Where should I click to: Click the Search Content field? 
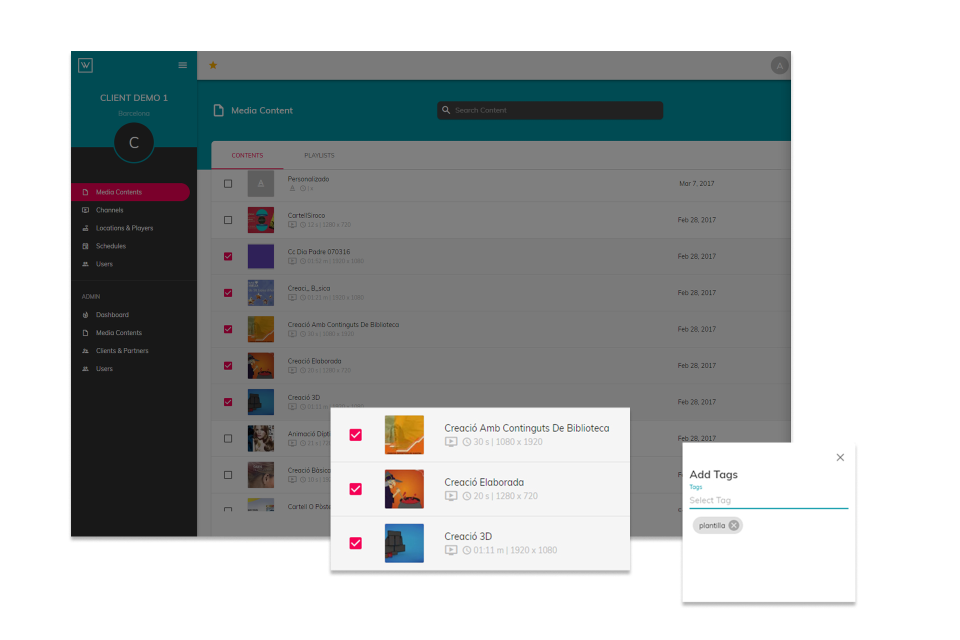coord(550,110)
